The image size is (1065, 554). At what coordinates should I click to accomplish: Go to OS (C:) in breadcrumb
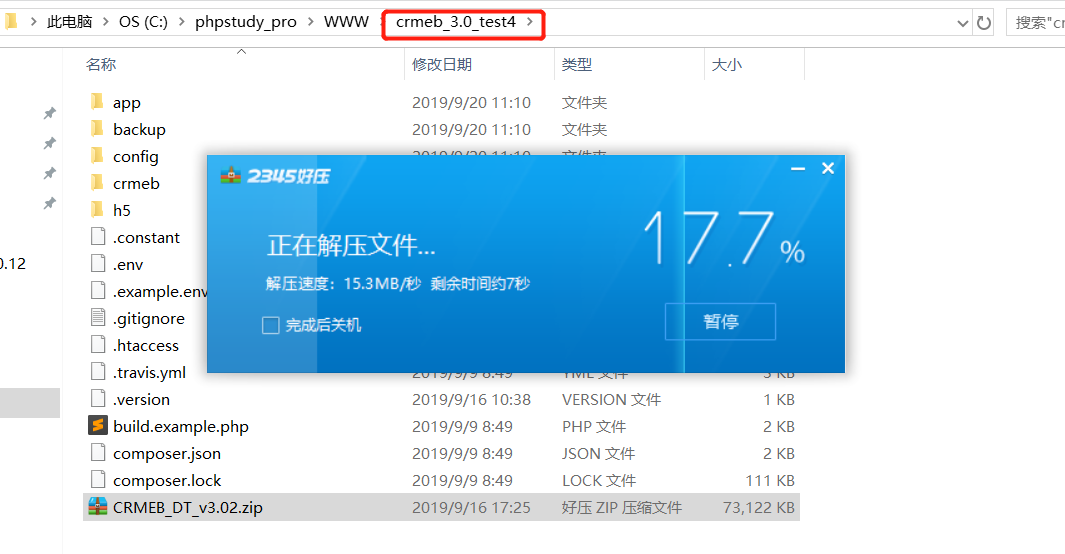[143, 22]
